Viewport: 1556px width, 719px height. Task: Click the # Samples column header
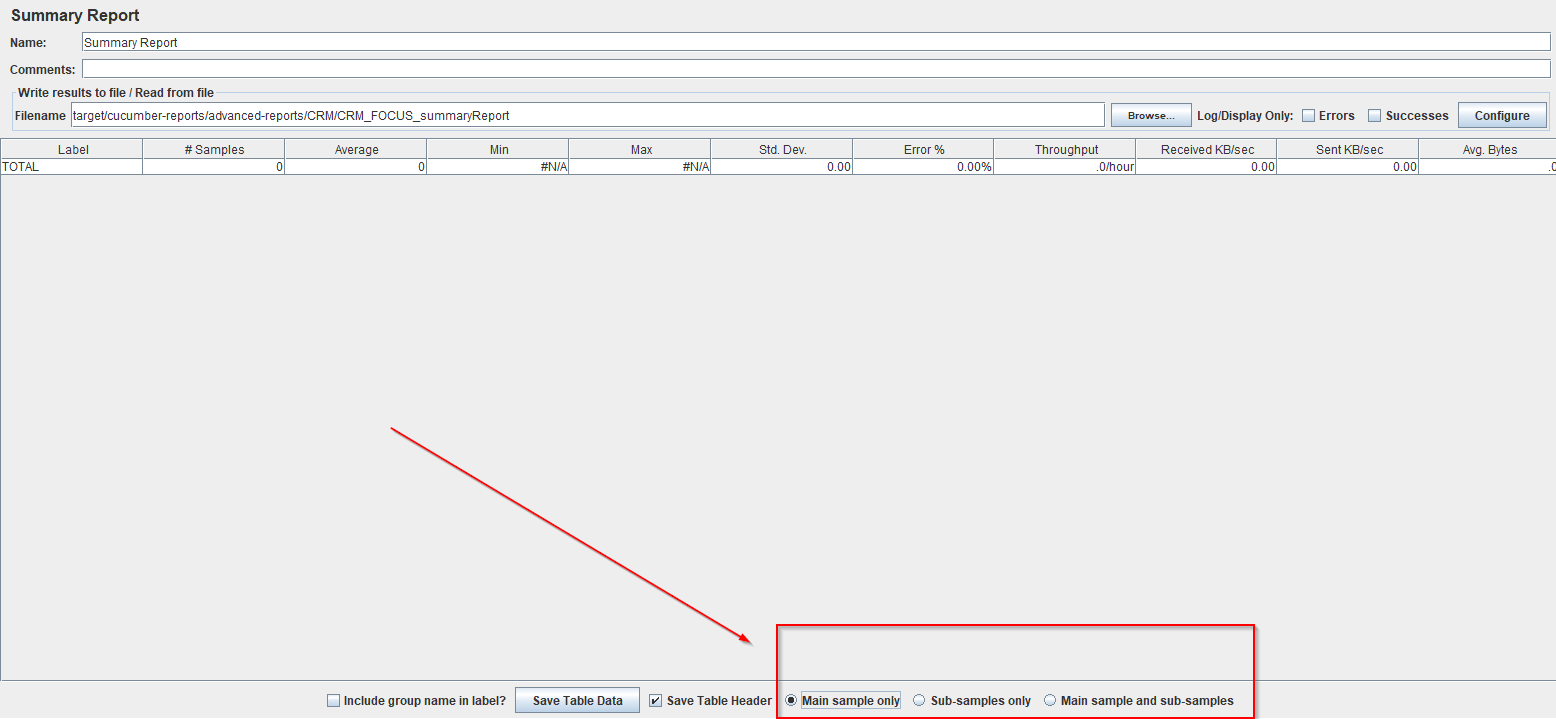[x=214, y=149]
